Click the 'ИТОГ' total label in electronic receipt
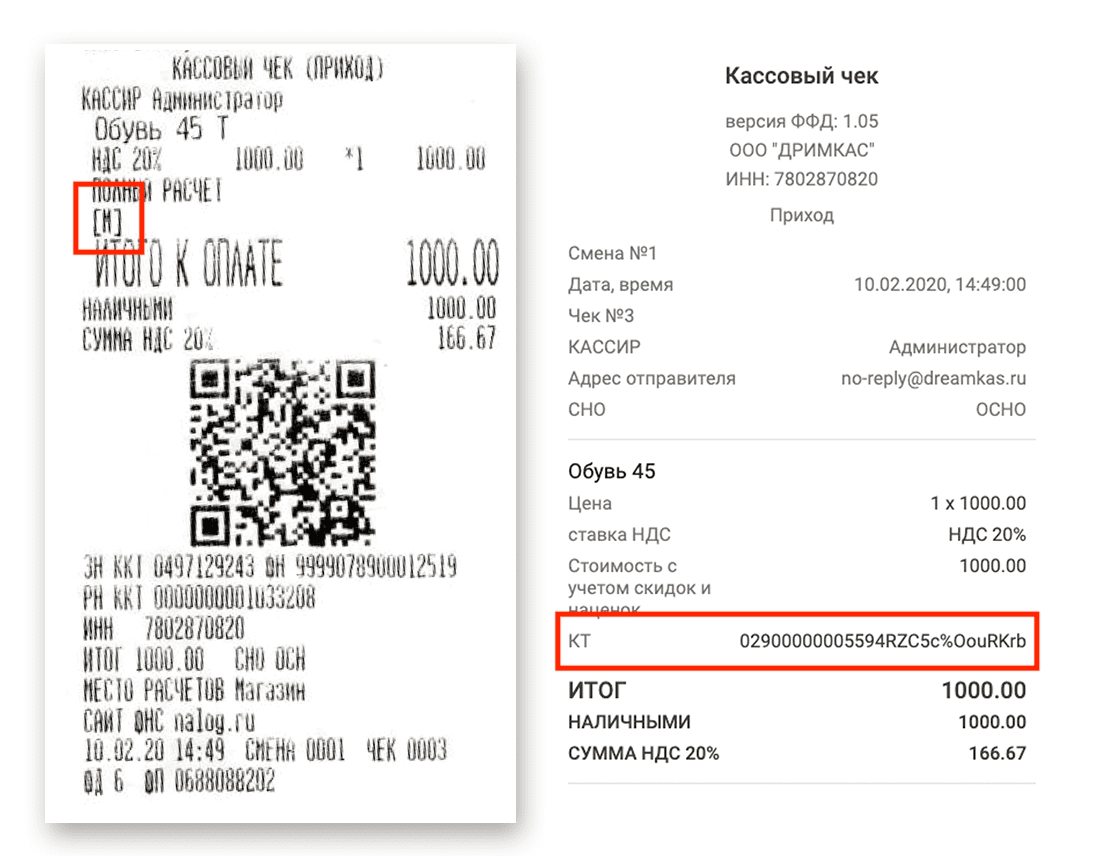Image resolution: width=1100 pixels, height=856 pixels. (x=596, y=690)
